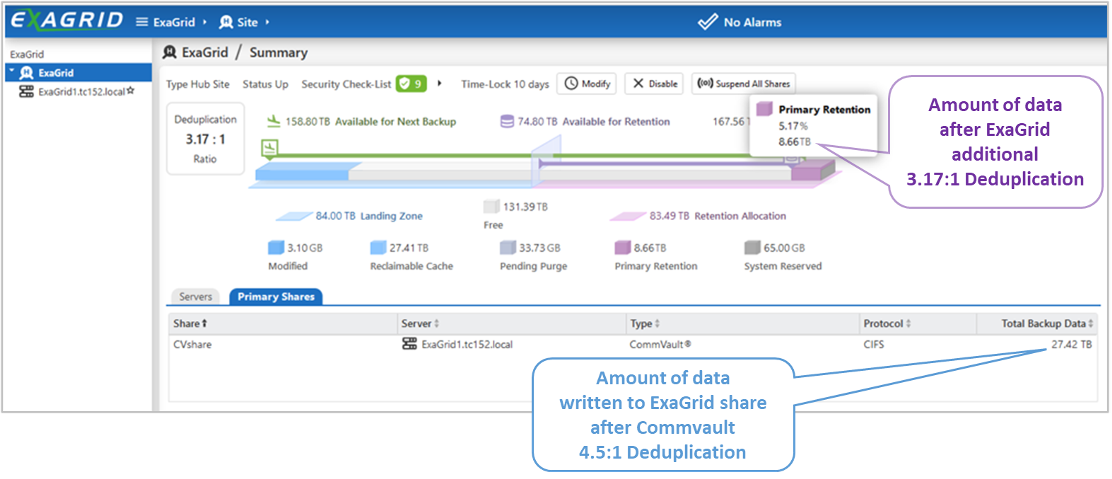The height and width of the screenshot is (479, 1112).
Task: Click the Site icon in top bar
Action: coord(226,21)
